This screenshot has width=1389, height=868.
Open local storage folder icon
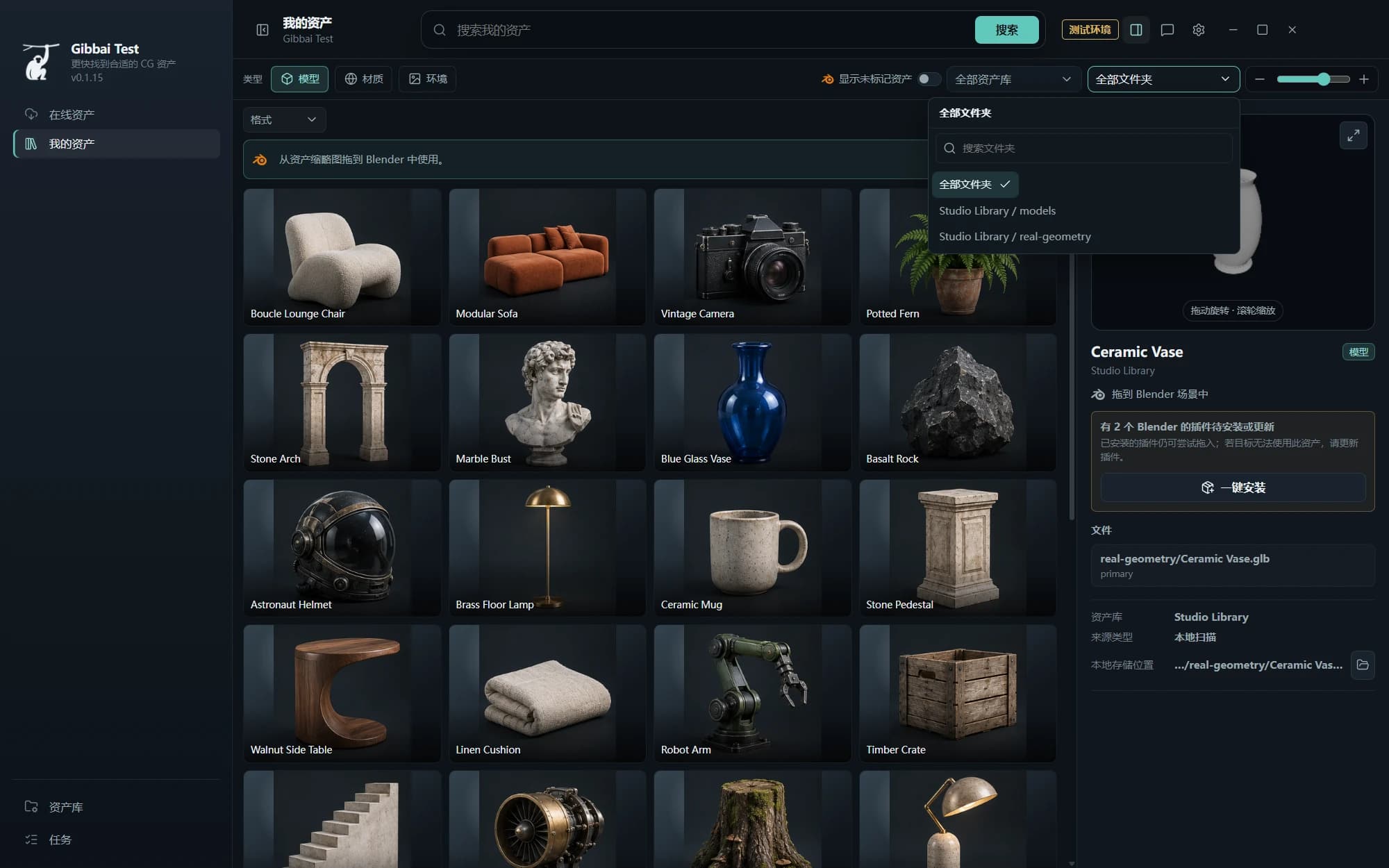click(1363, 665)
